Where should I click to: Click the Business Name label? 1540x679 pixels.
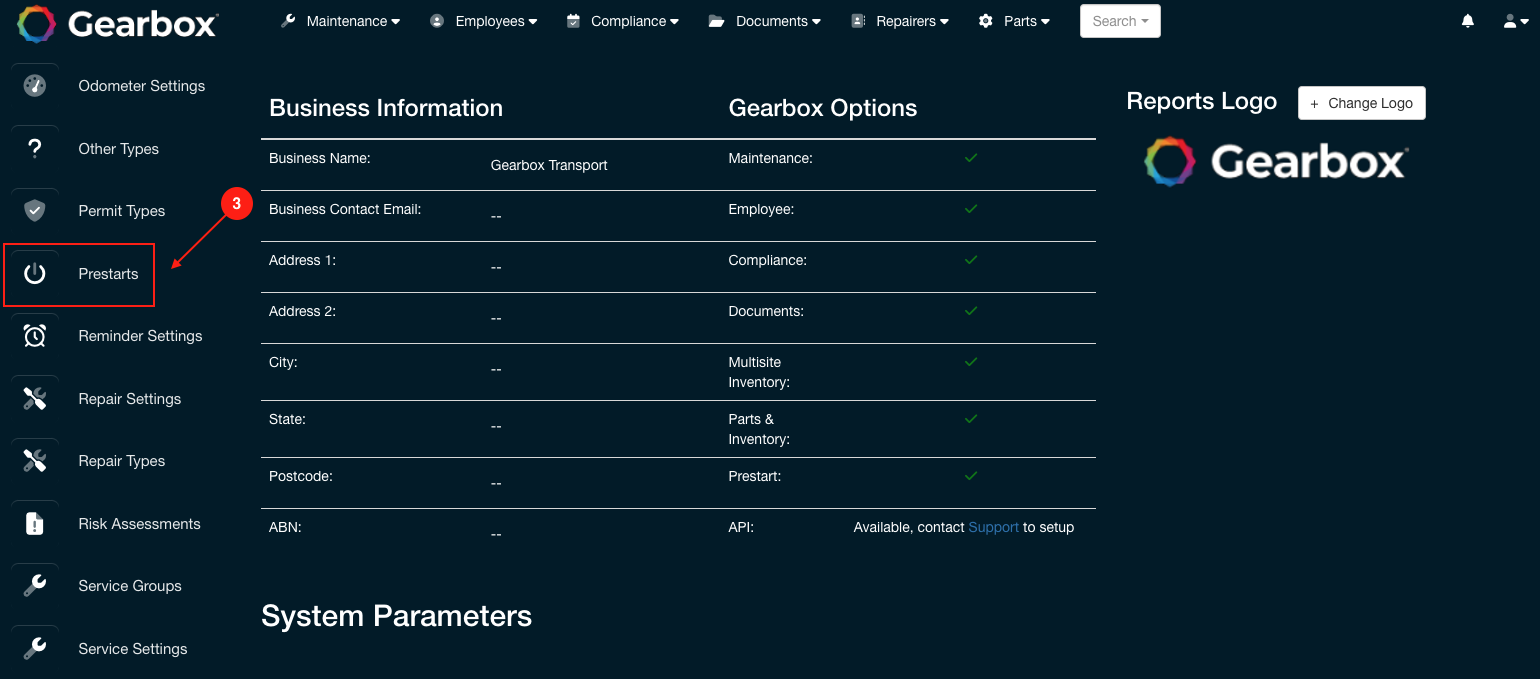(x=320, y=158)
